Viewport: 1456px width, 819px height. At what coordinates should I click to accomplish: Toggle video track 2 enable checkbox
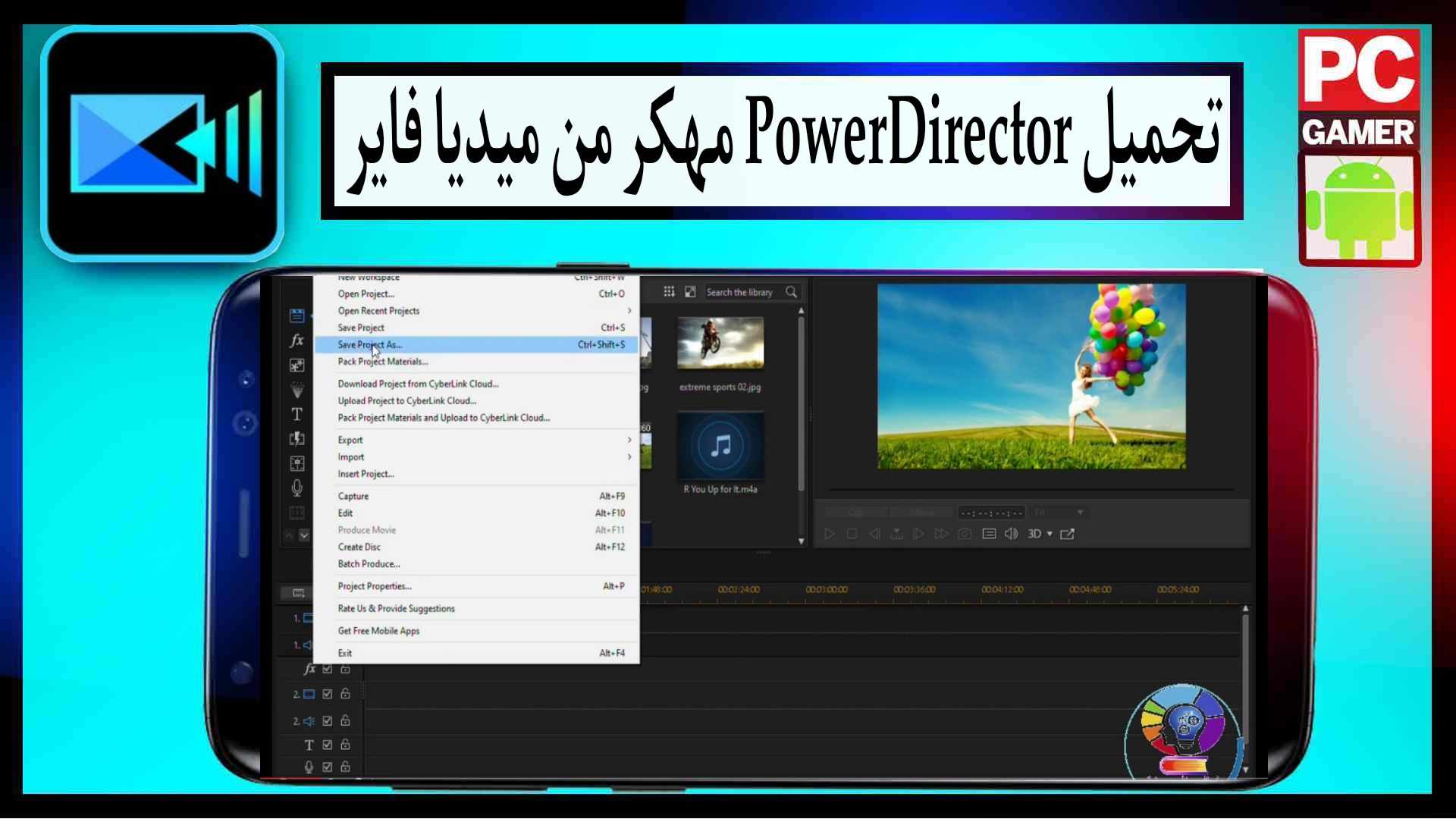coord(328,694)
